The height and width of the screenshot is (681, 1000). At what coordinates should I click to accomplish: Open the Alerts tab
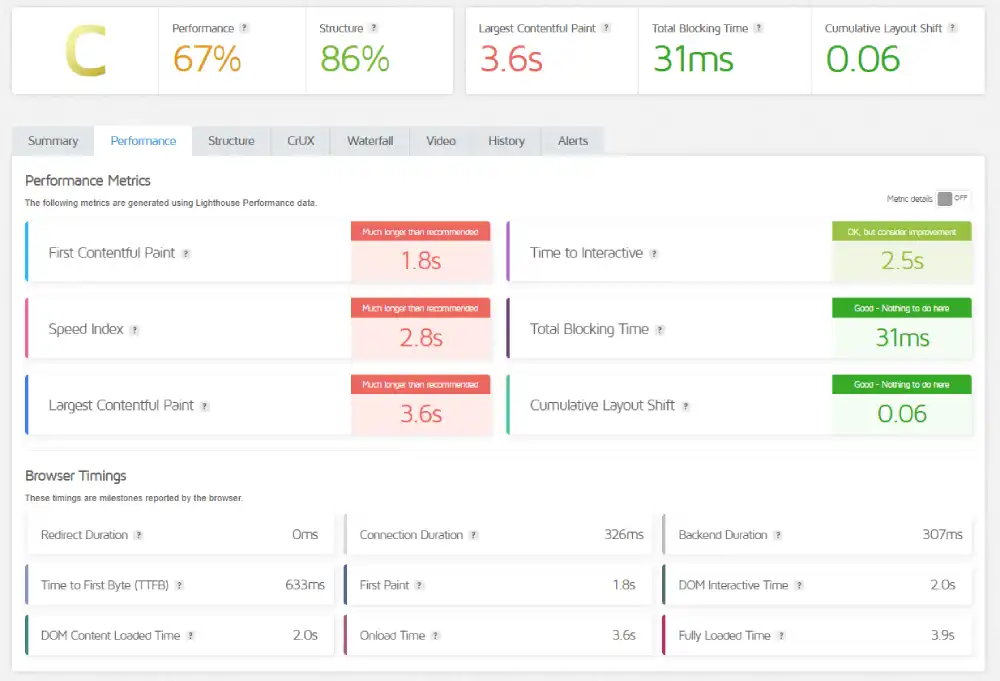(x=573, y=141)
